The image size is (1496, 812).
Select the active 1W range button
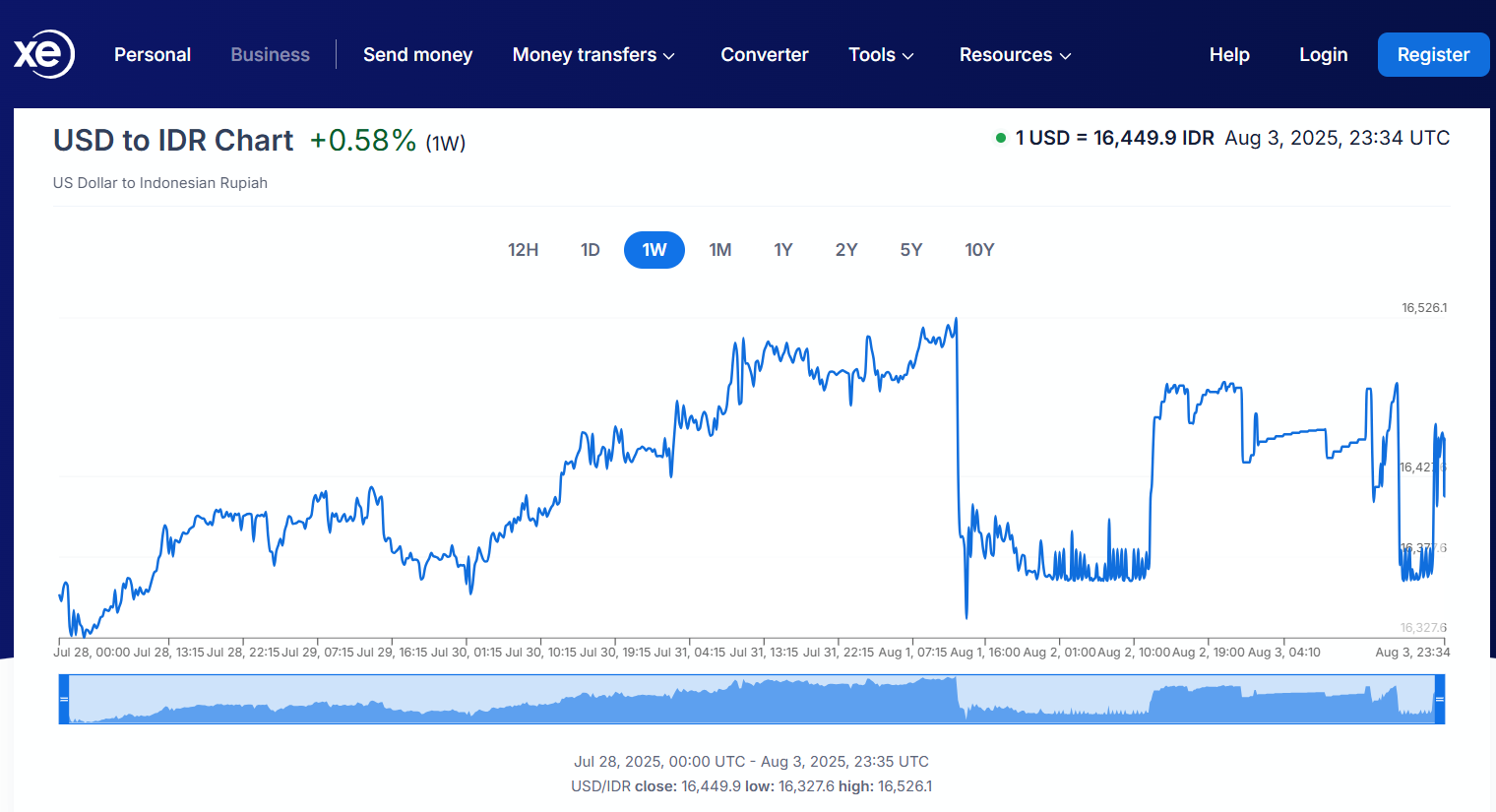pyautogui.click(x=654, y=250)
